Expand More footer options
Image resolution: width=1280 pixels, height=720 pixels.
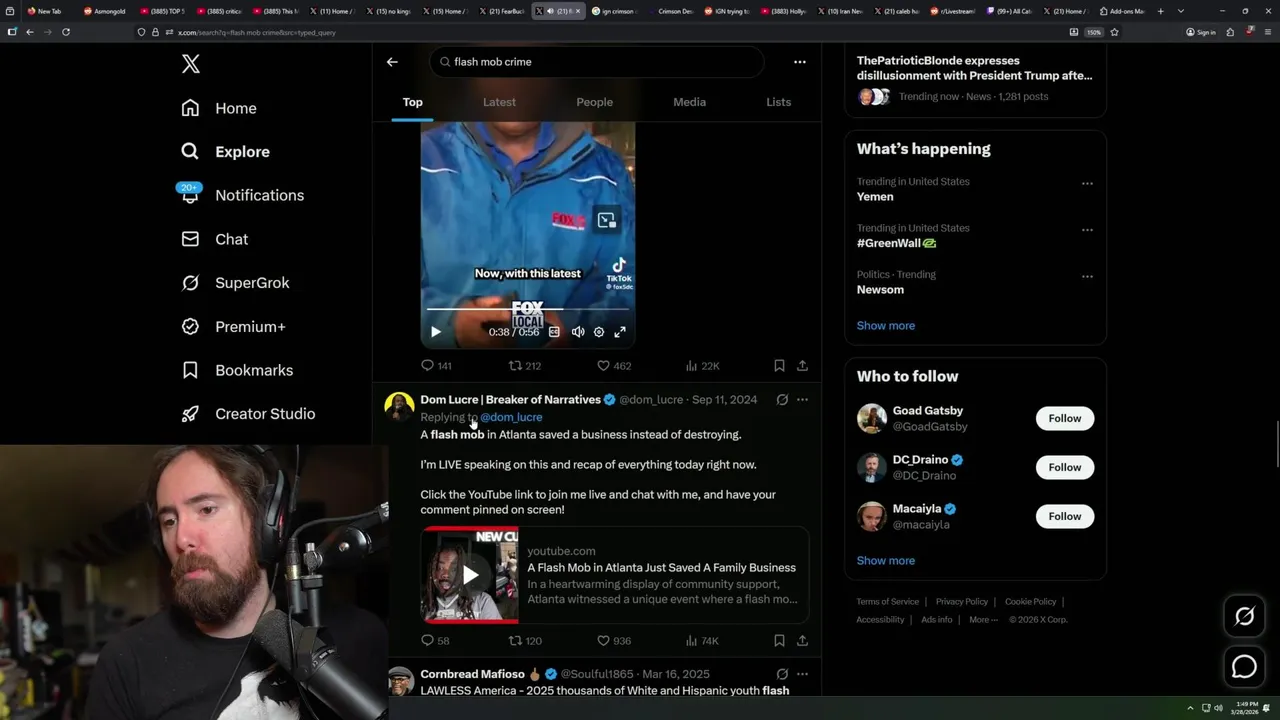pyautogui.click(x=983, y=620)
